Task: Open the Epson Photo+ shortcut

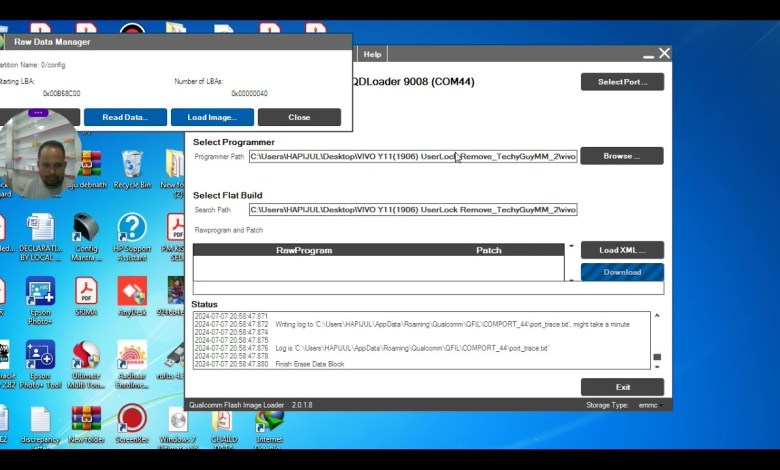Action: (41, 292)
